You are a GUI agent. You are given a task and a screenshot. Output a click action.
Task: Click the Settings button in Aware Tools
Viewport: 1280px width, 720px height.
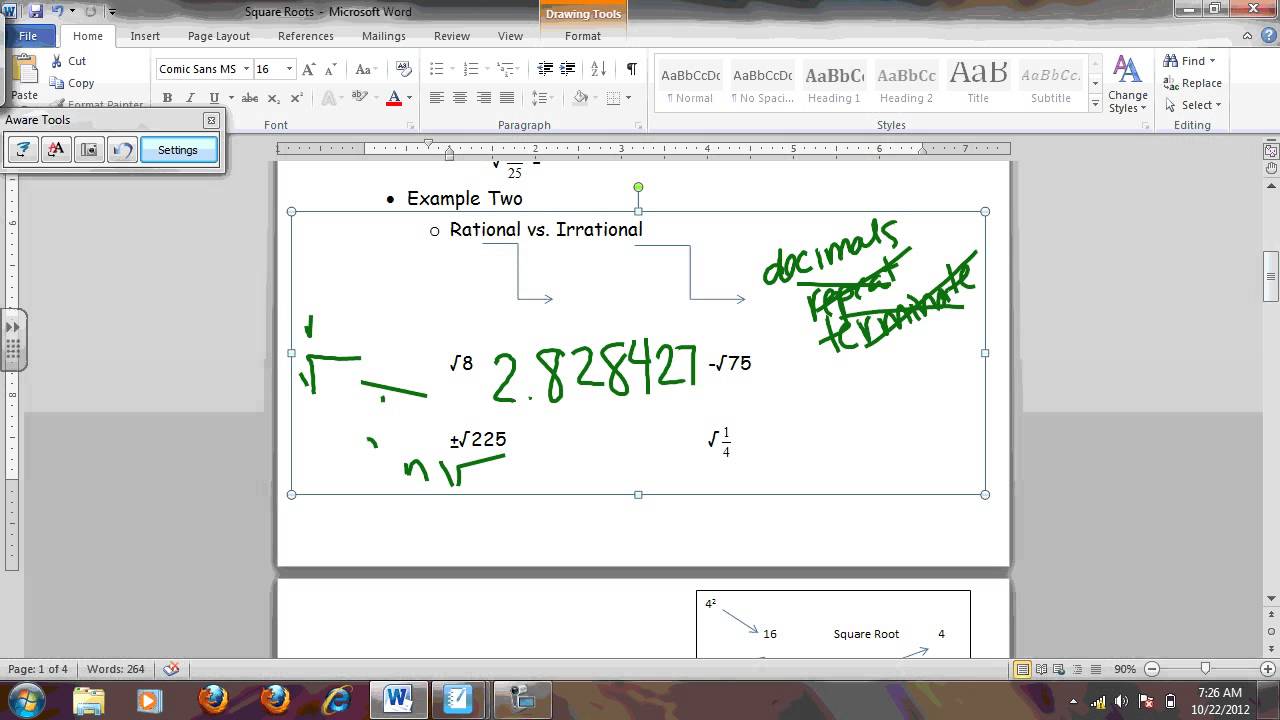point(178,150)
